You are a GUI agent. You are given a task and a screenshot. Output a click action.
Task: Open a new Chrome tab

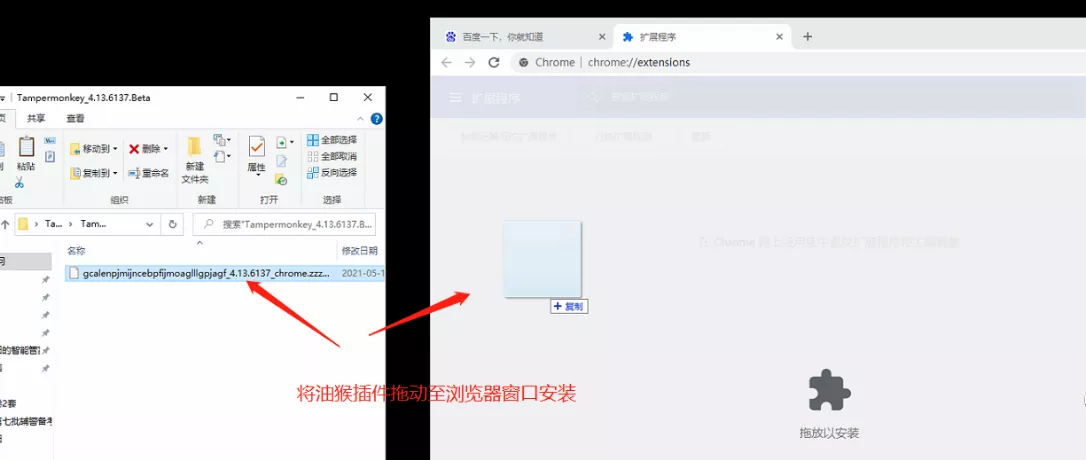(807, 37)
